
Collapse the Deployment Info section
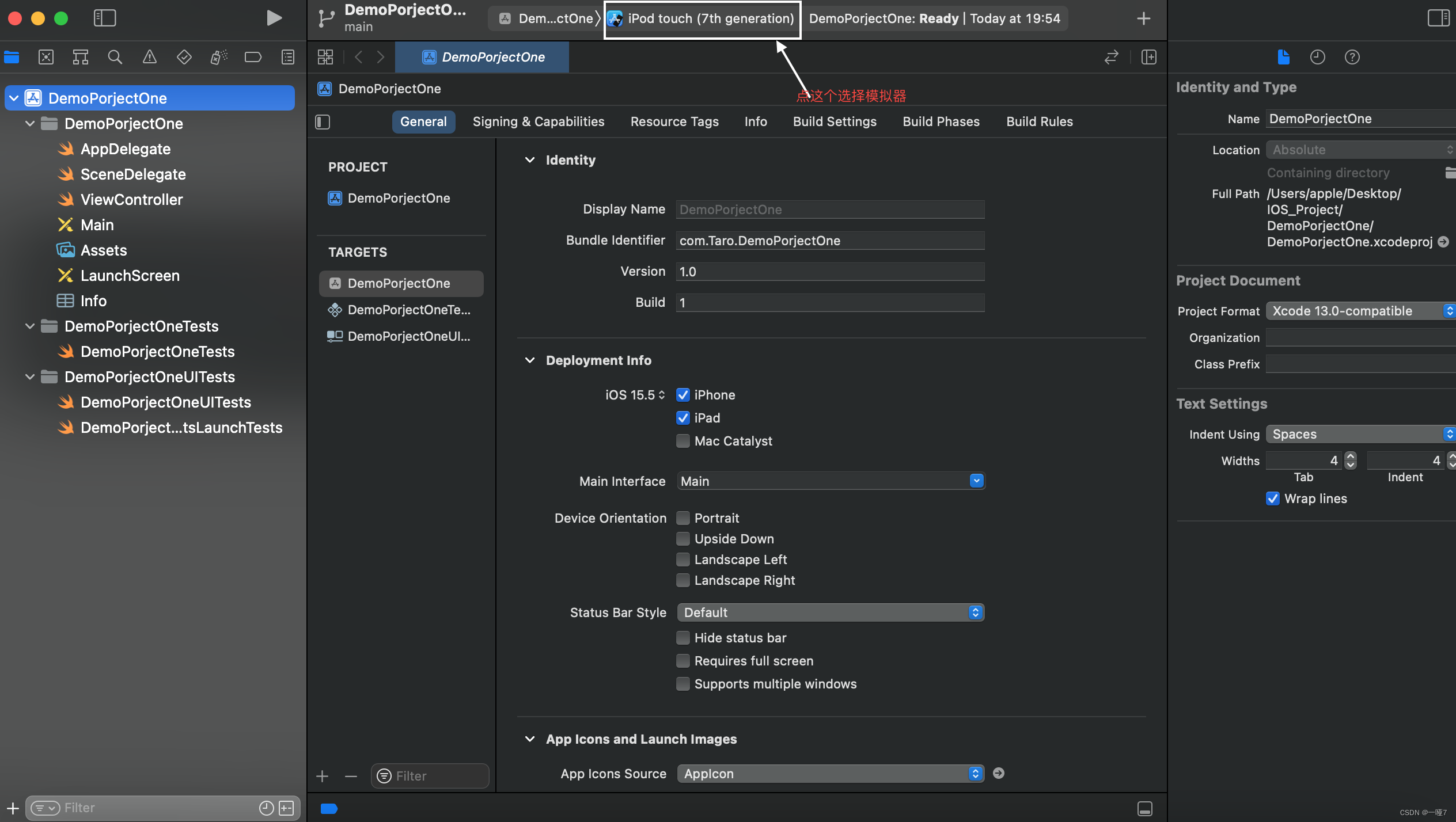(x=530, y=360)
